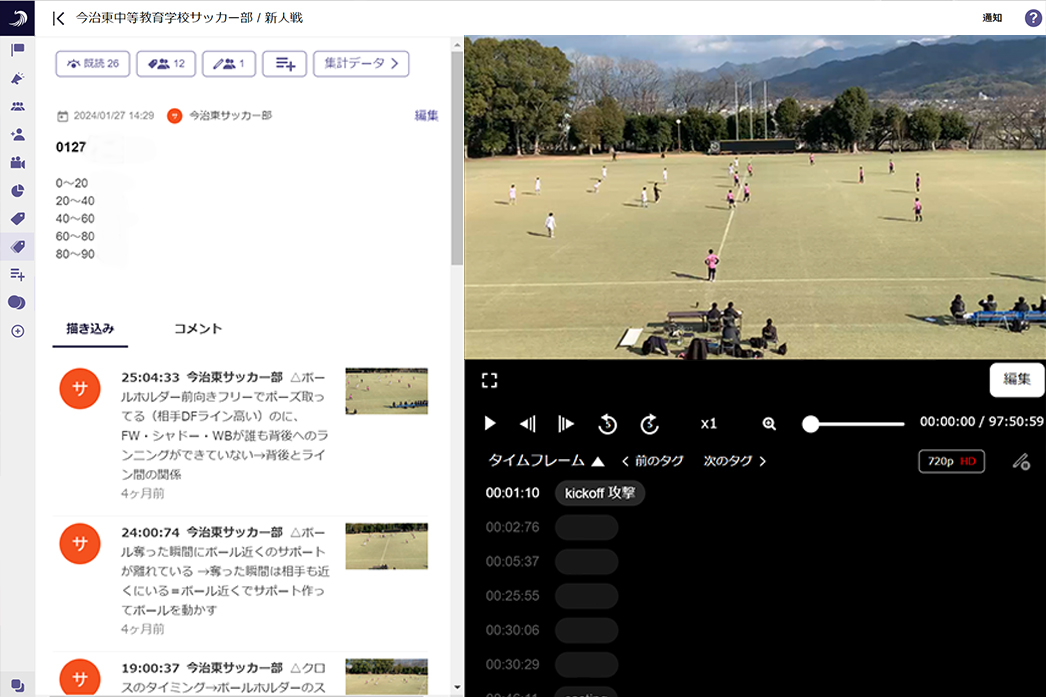Toggle the 720p HD quality setting
Viewport: 1046px width, 697px height.
[951, 461]
